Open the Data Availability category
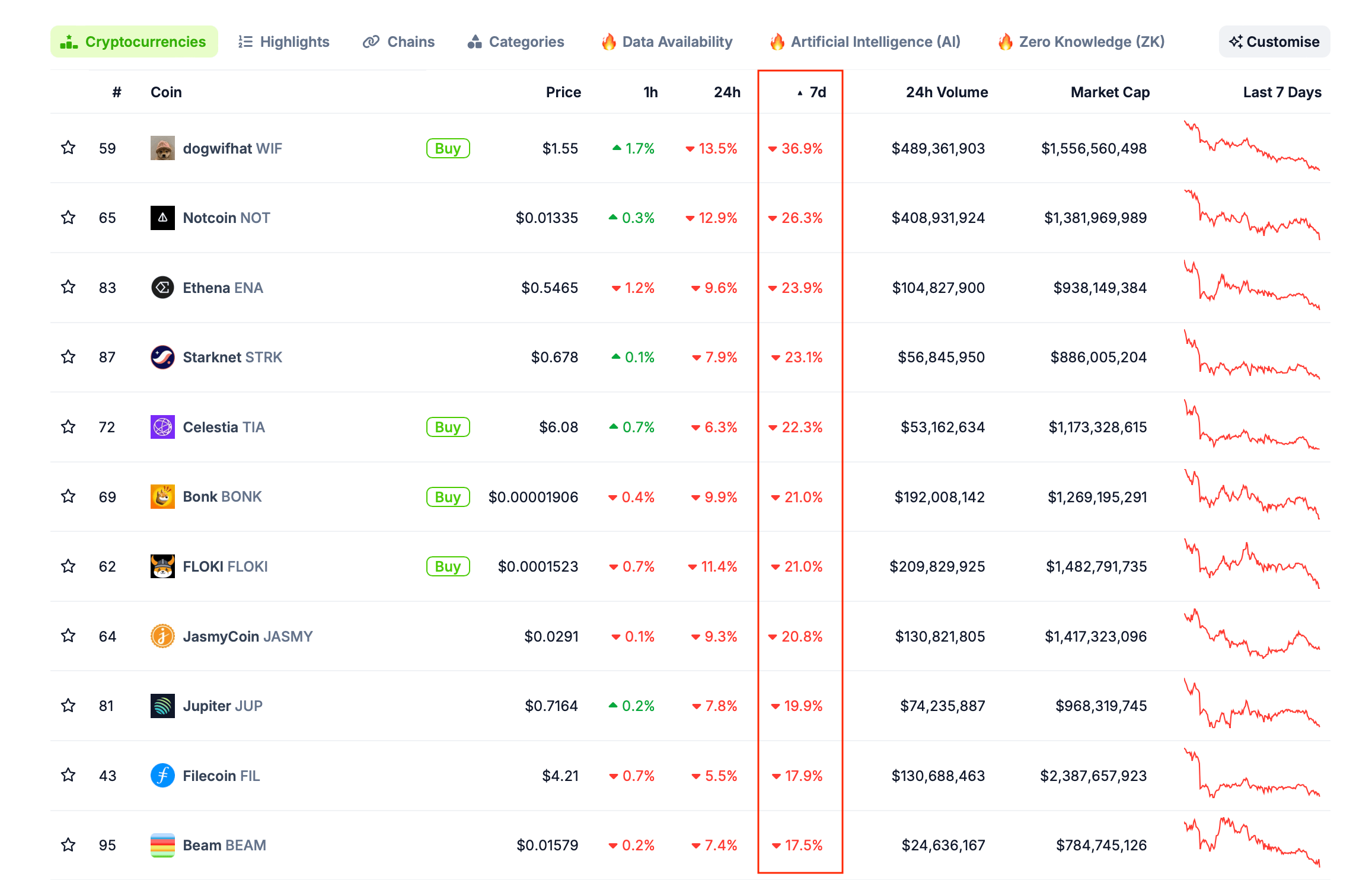Viewport: 1372px width, 880px height. click(666, 42)
